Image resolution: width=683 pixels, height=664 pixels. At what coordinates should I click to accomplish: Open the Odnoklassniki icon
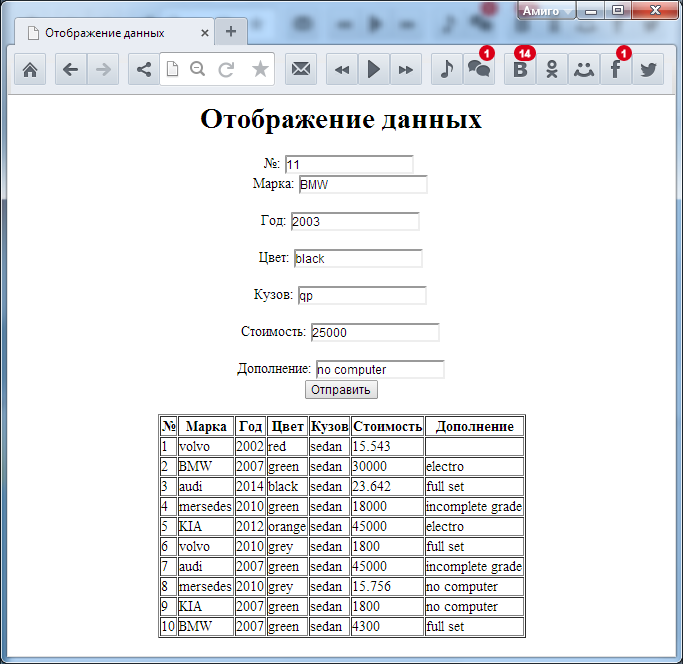(551, 69)
